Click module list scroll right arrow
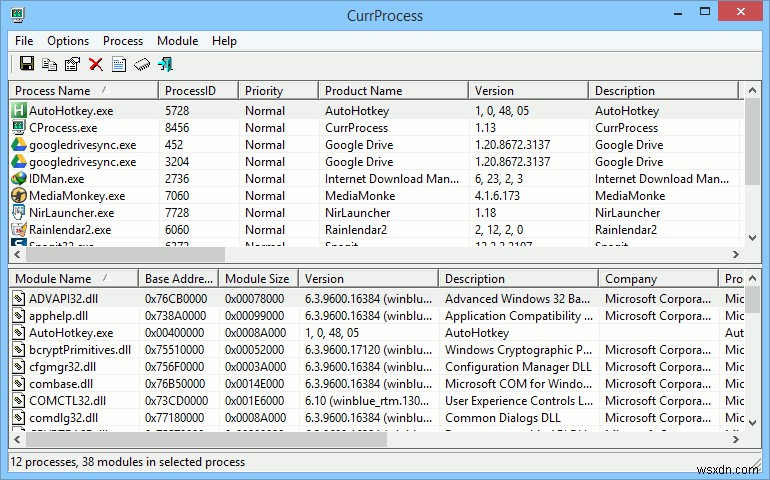This screenshot has width=770, height=480. click(x=736, y=440)
